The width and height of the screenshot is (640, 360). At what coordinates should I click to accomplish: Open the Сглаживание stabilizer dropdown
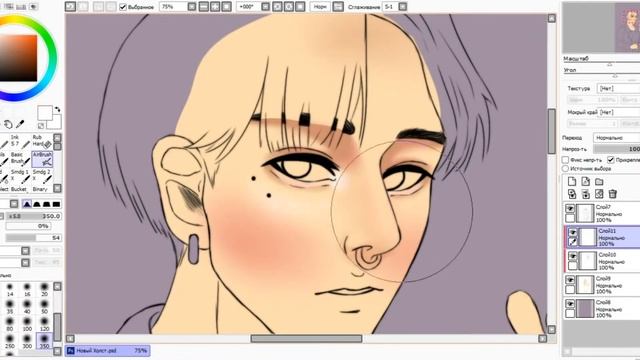point(402,7)
